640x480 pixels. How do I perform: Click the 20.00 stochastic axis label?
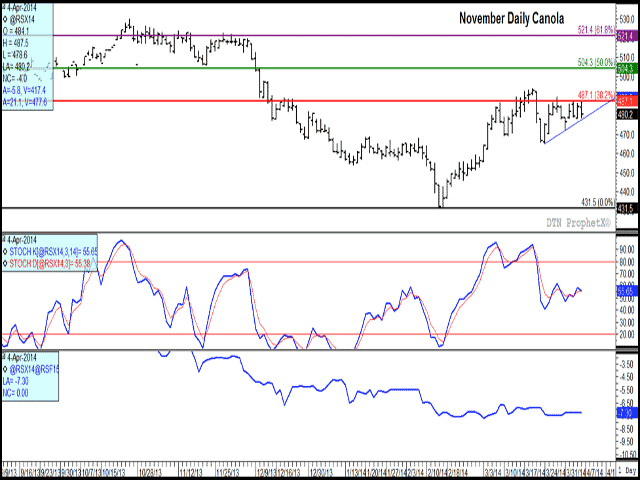(x=627, y=335)
